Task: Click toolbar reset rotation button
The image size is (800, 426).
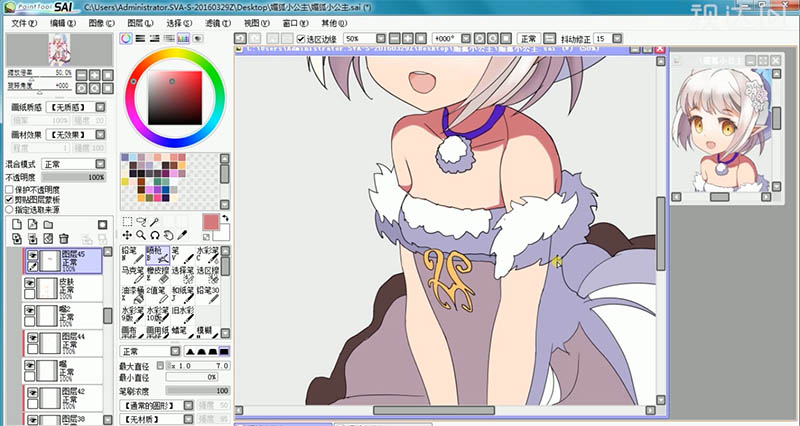Action: 505,39
